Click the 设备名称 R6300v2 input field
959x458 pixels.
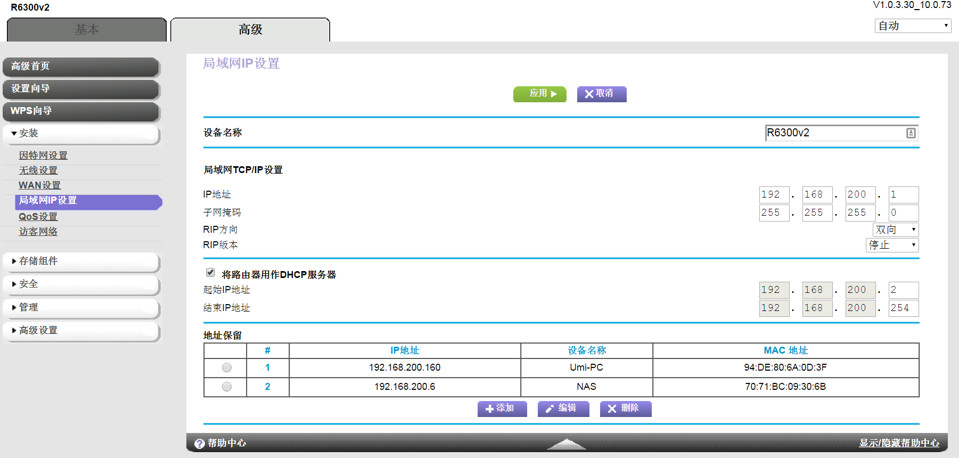coord(833,133)
